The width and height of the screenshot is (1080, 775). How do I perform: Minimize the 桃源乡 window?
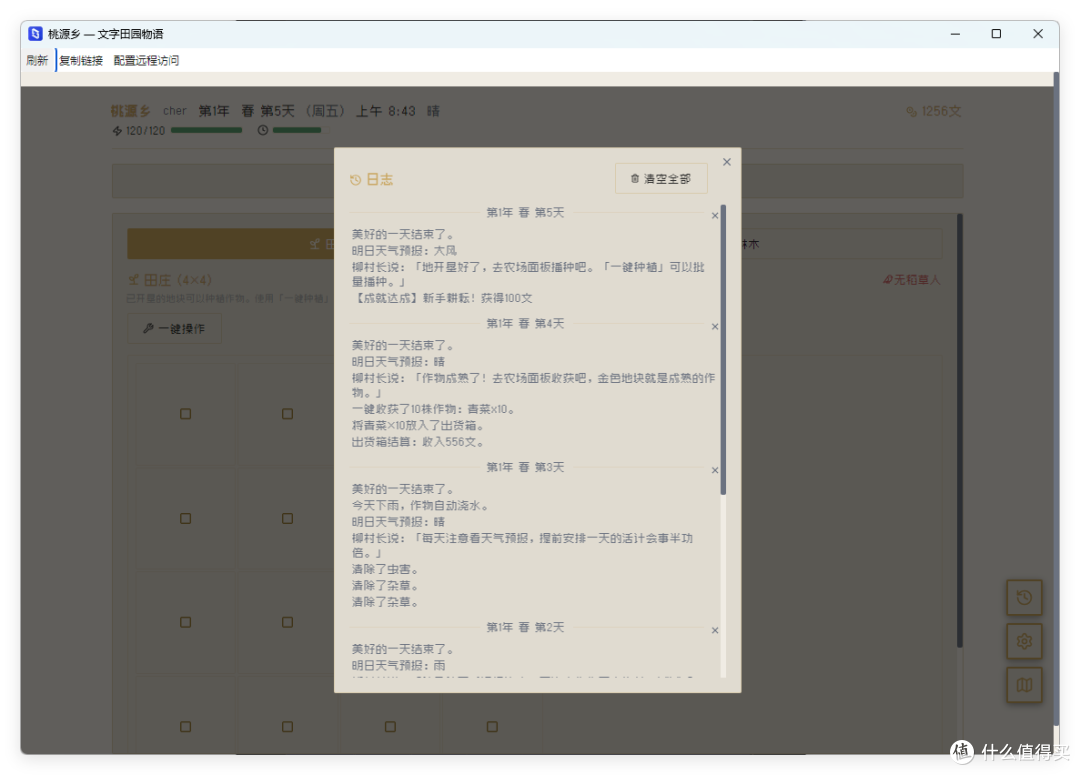pyautogui.click(x=955, y=34)
